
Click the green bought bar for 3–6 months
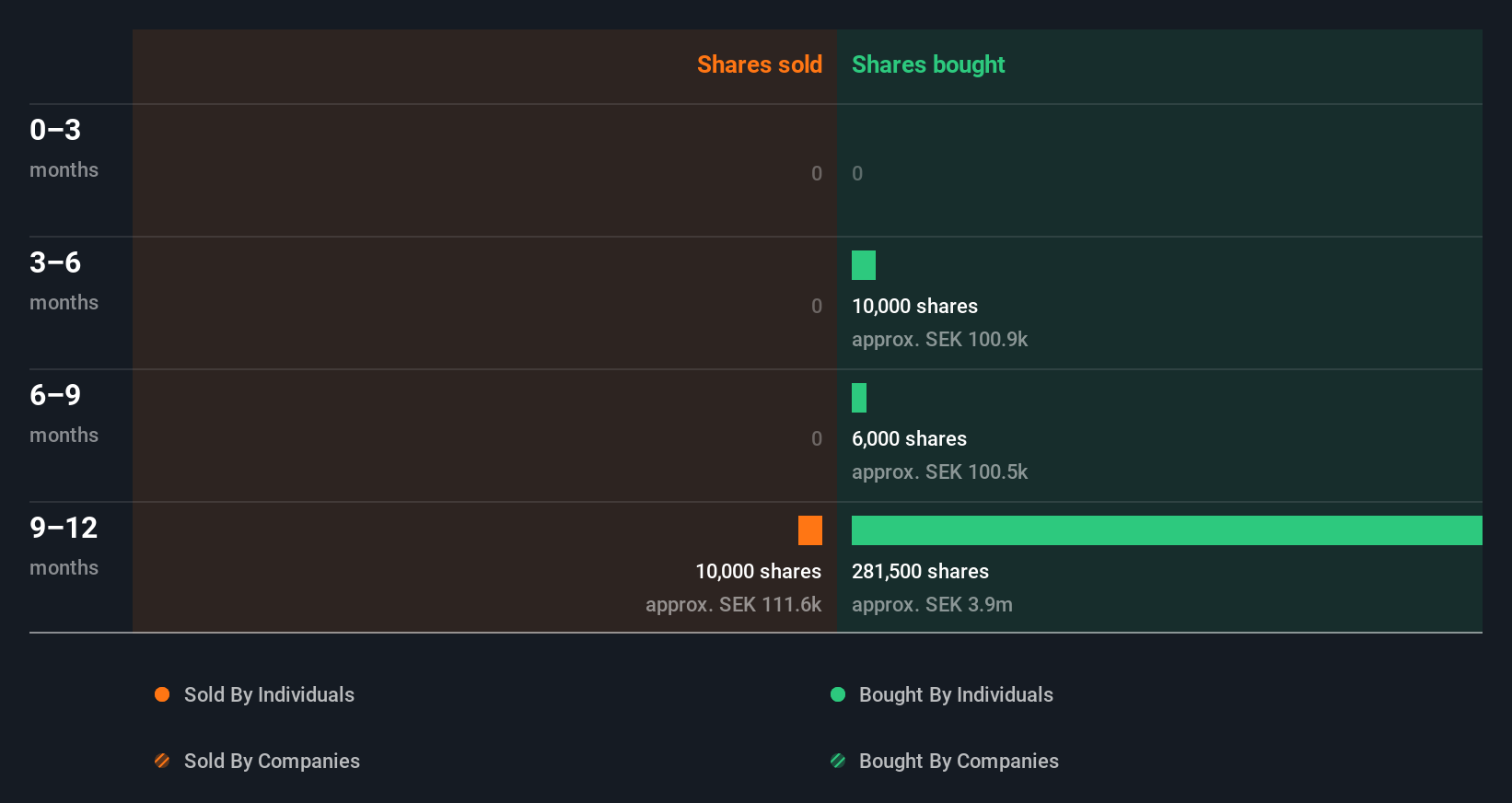pos(864,265)
